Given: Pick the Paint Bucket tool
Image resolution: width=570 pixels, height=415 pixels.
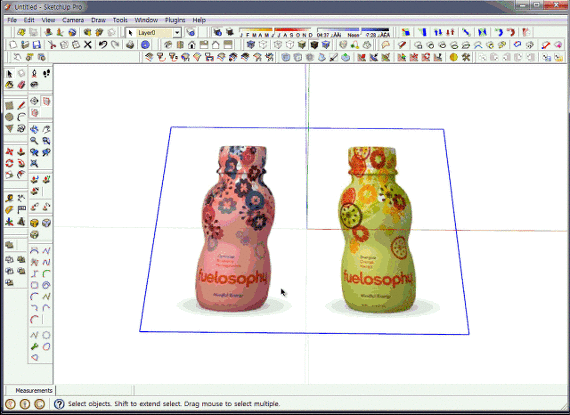Looking at the screenshot, I should (9, 85).
